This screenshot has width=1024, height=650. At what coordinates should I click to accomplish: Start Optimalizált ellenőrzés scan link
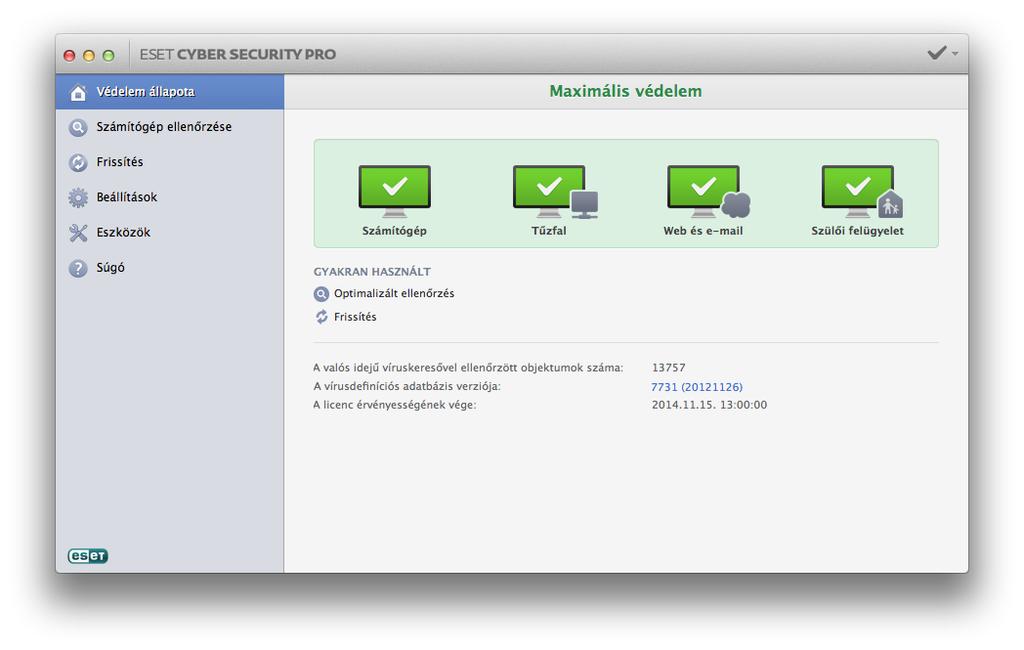394,294
